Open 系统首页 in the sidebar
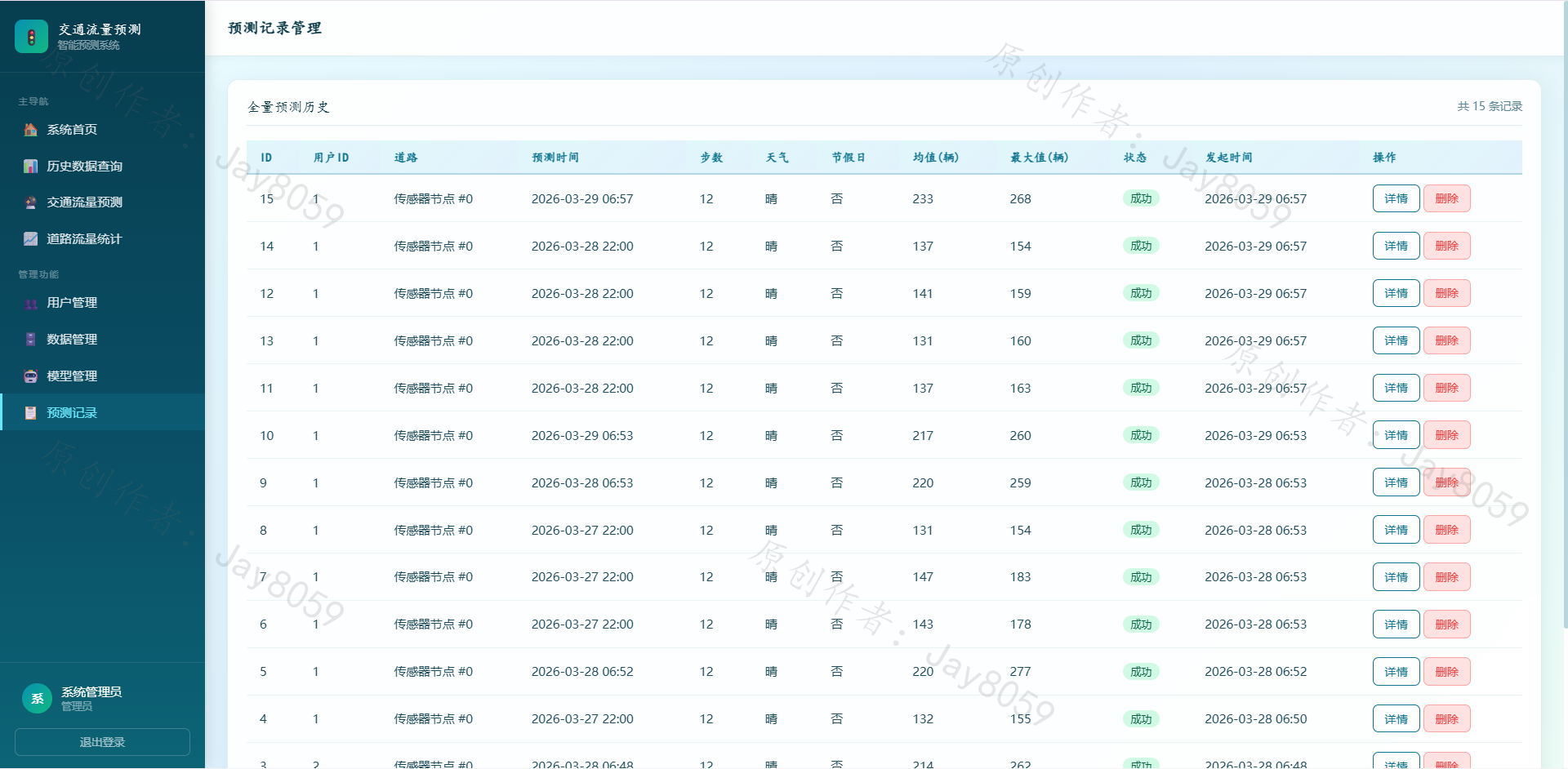 102,130
